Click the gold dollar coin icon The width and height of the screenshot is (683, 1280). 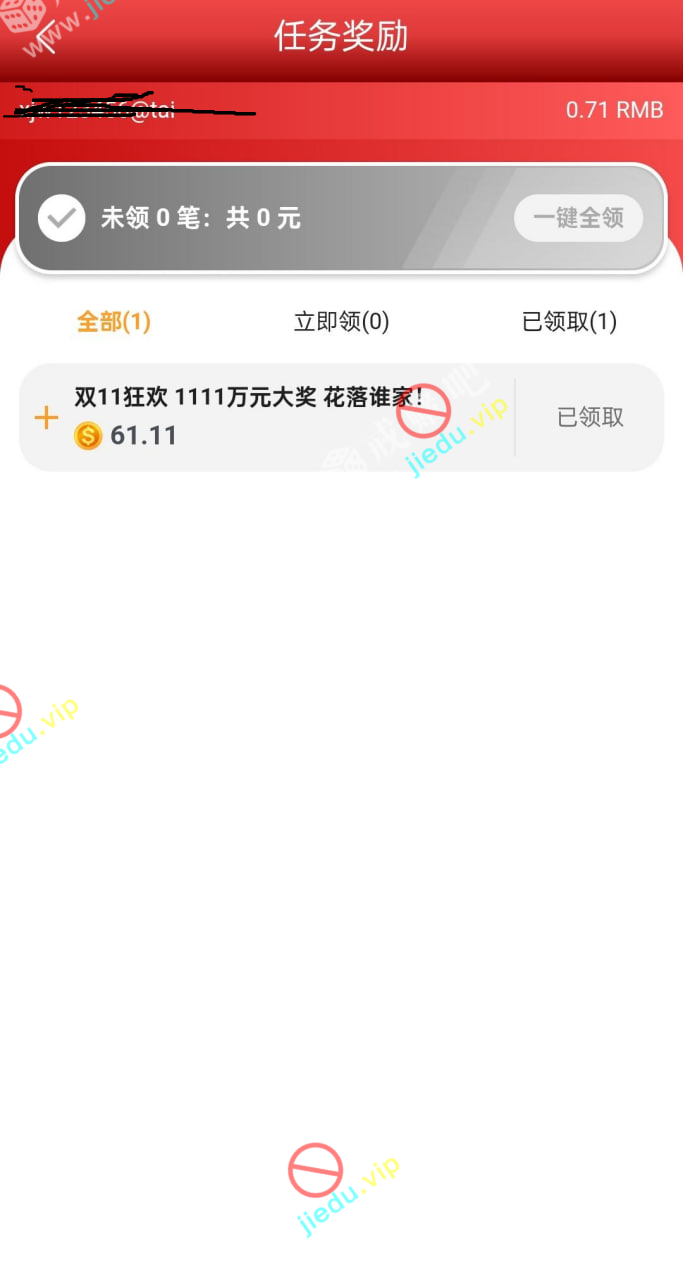pyautogui.click(x=88, y=436)
